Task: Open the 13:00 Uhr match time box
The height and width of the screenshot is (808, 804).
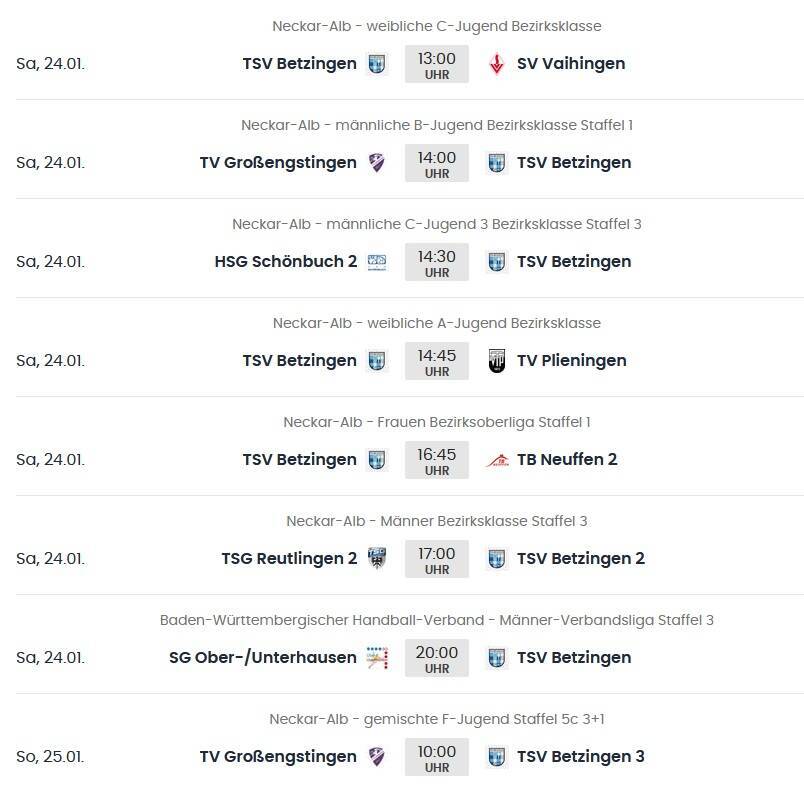Action: pyautogui.click(x=436, y=64)
